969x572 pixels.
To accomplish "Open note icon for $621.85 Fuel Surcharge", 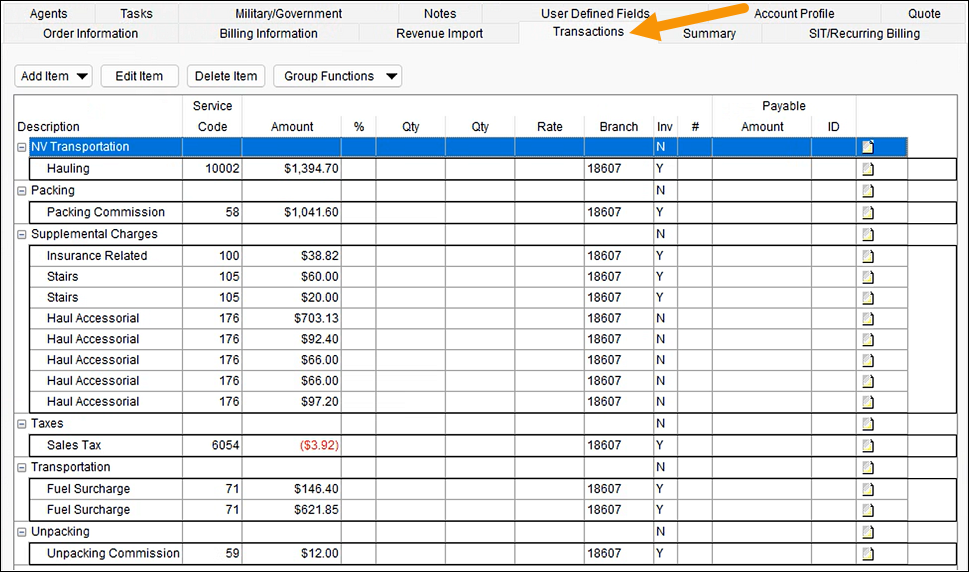I will 868,510.
